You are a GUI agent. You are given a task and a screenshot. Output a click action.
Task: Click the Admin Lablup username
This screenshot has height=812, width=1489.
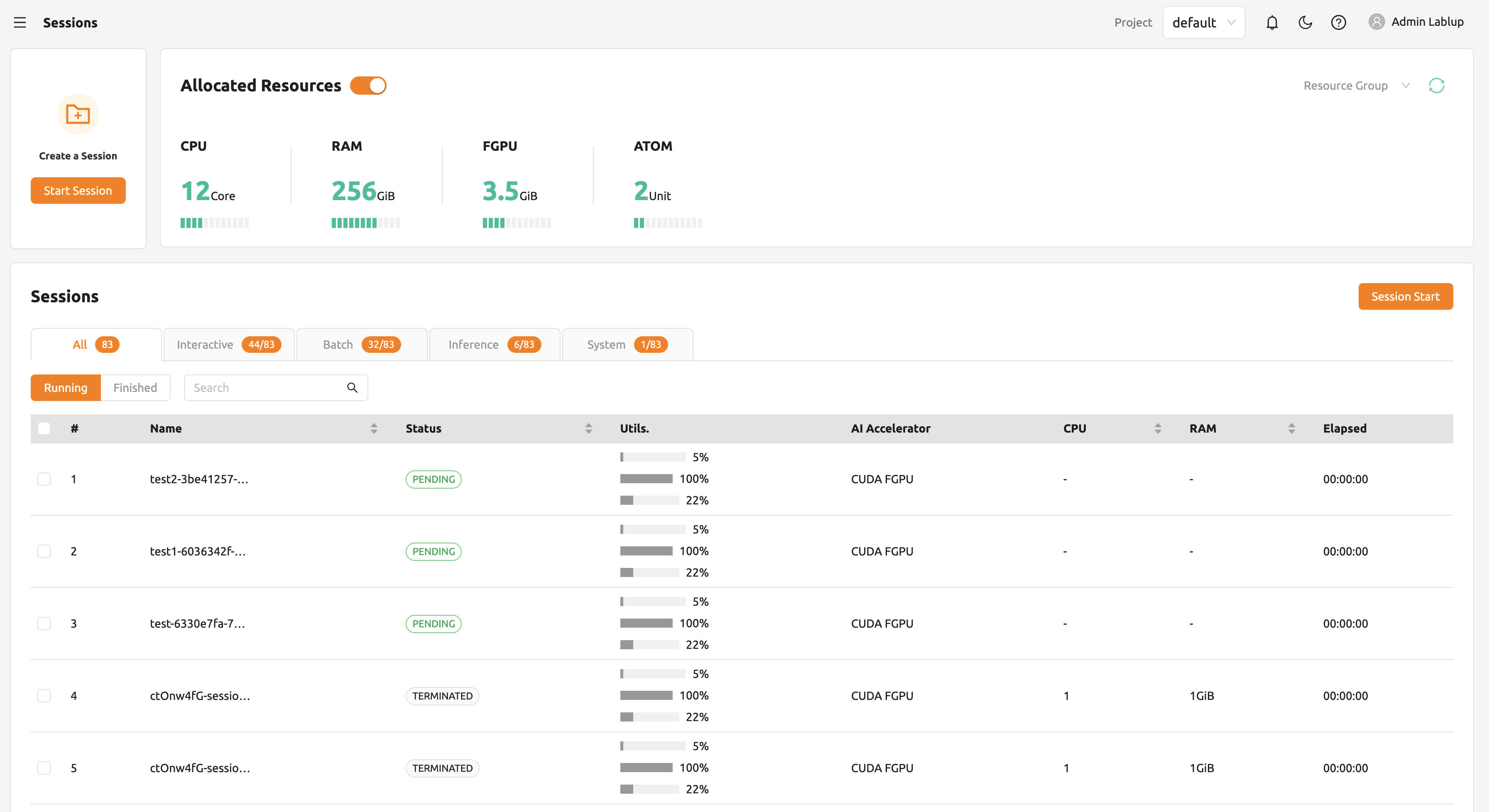pos(1427,22)
